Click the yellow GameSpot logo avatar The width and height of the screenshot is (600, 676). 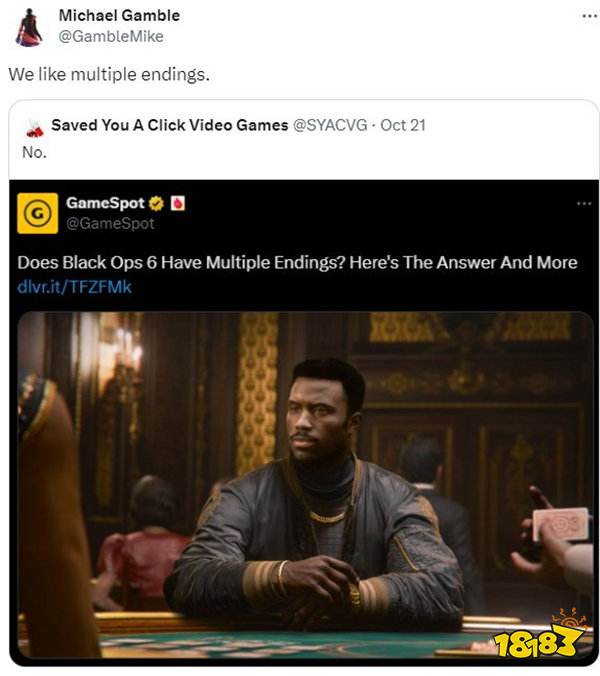click(38, 213)
